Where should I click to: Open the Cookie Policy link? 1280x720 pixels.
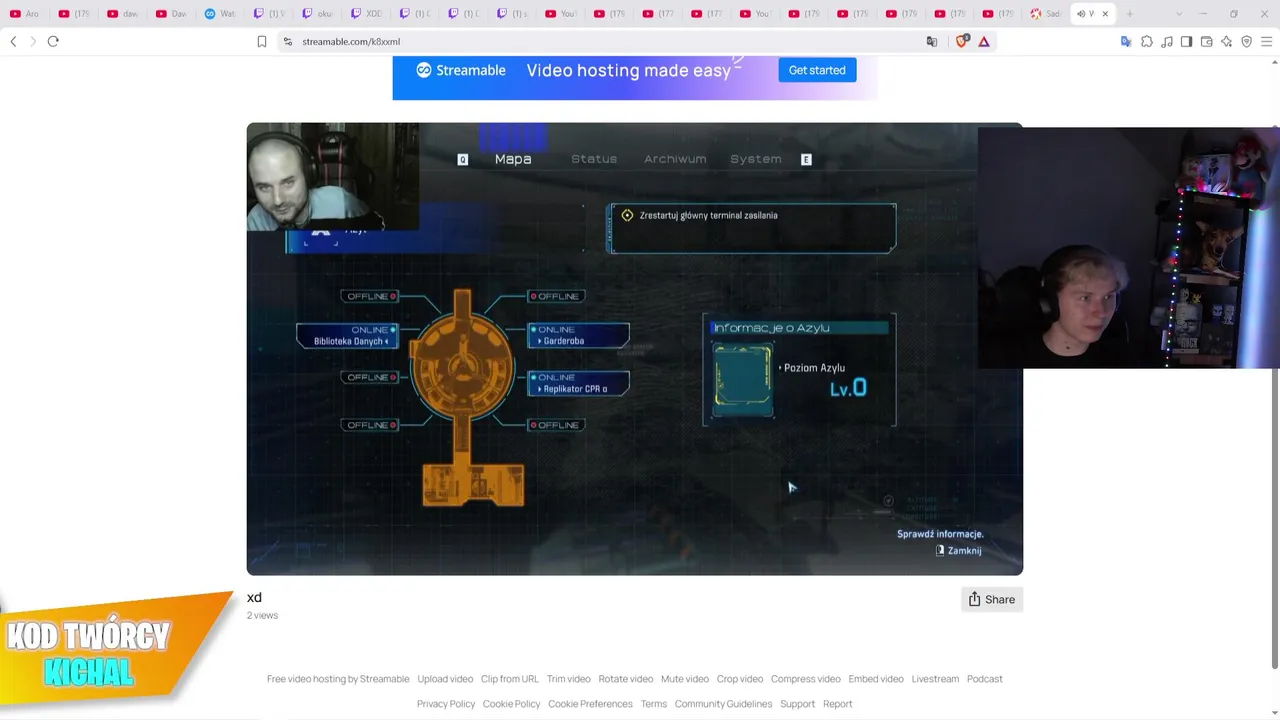click(x=511, y=704)
